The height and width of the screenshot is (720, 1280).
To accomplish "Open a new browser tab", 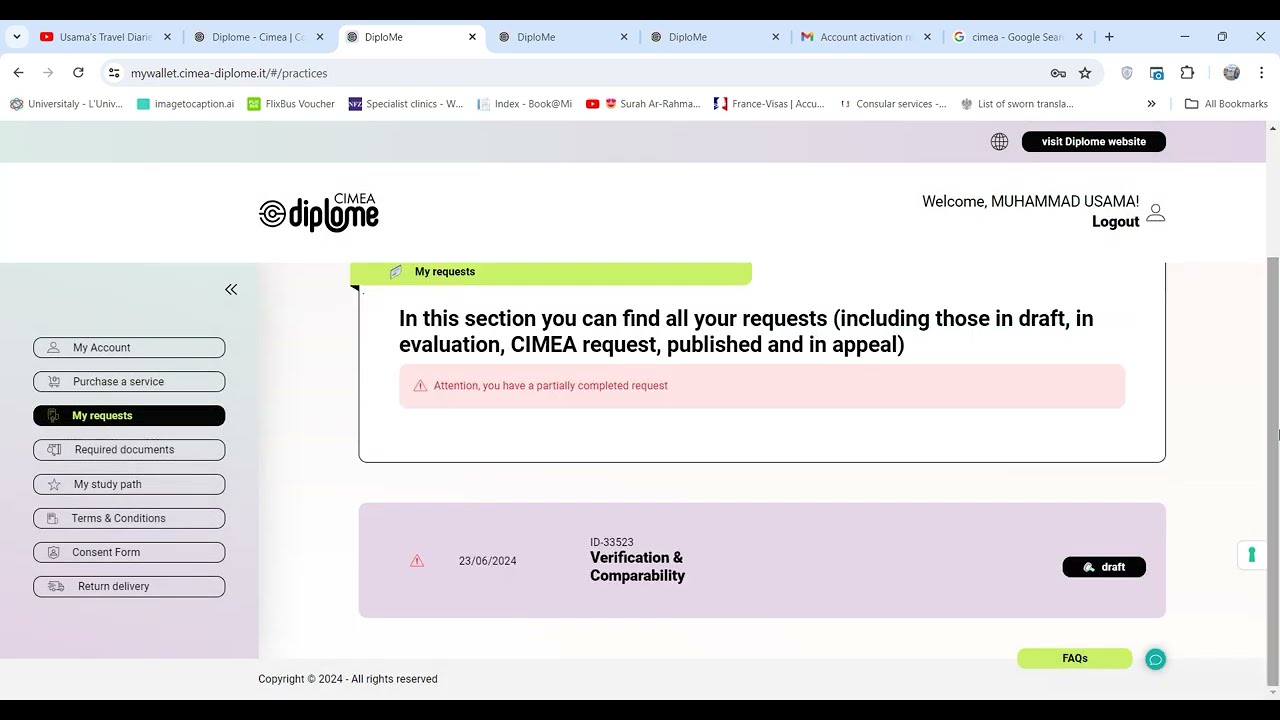I will click(1109, 37).
